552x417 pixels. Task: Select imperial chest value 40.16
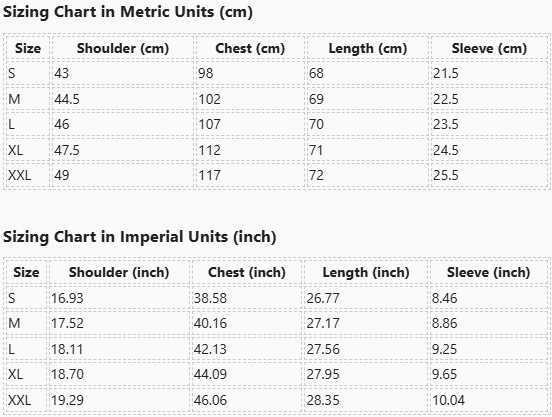[210, 323]
